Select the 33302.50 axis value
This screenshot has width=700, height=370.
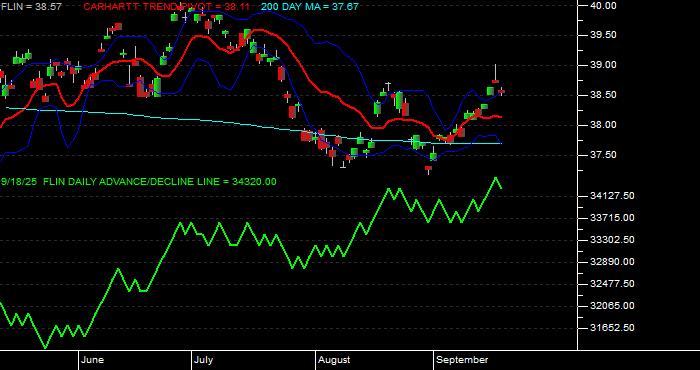612,240
